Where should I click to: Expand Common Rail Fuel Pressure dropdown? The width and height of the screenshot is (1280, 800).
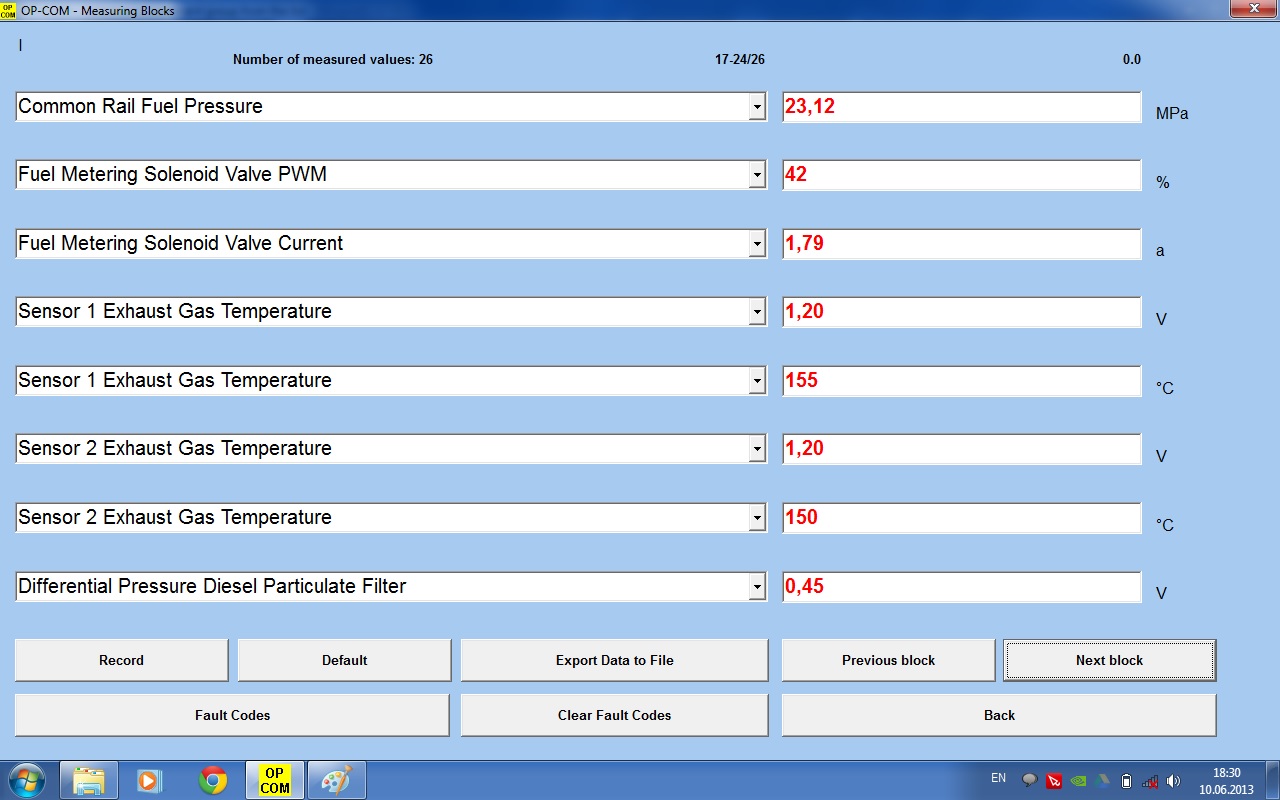757,107
